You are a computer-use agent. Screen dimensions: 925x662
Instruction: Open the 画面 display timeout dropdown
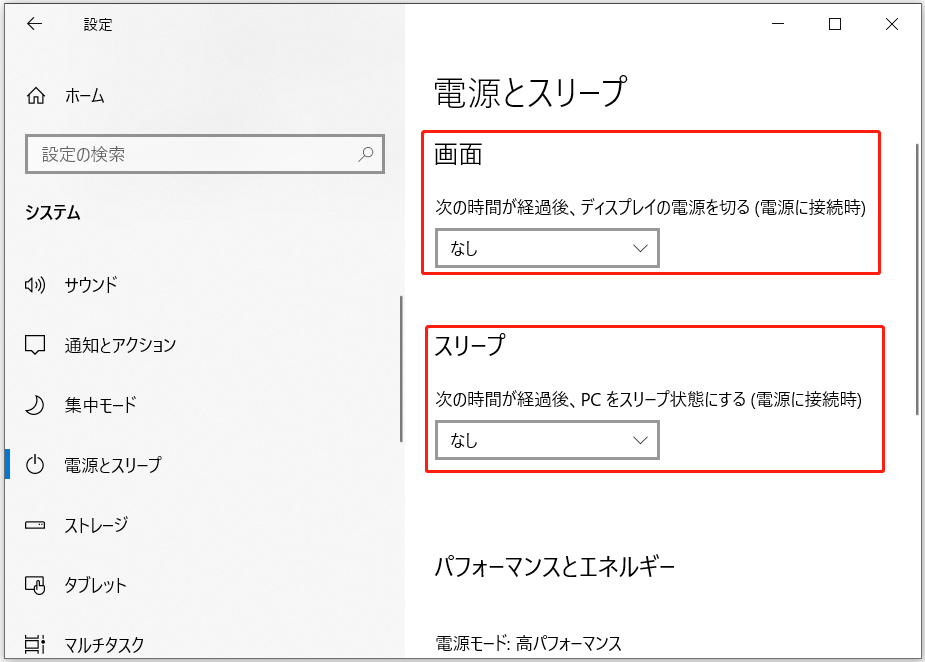pos(547,248)
